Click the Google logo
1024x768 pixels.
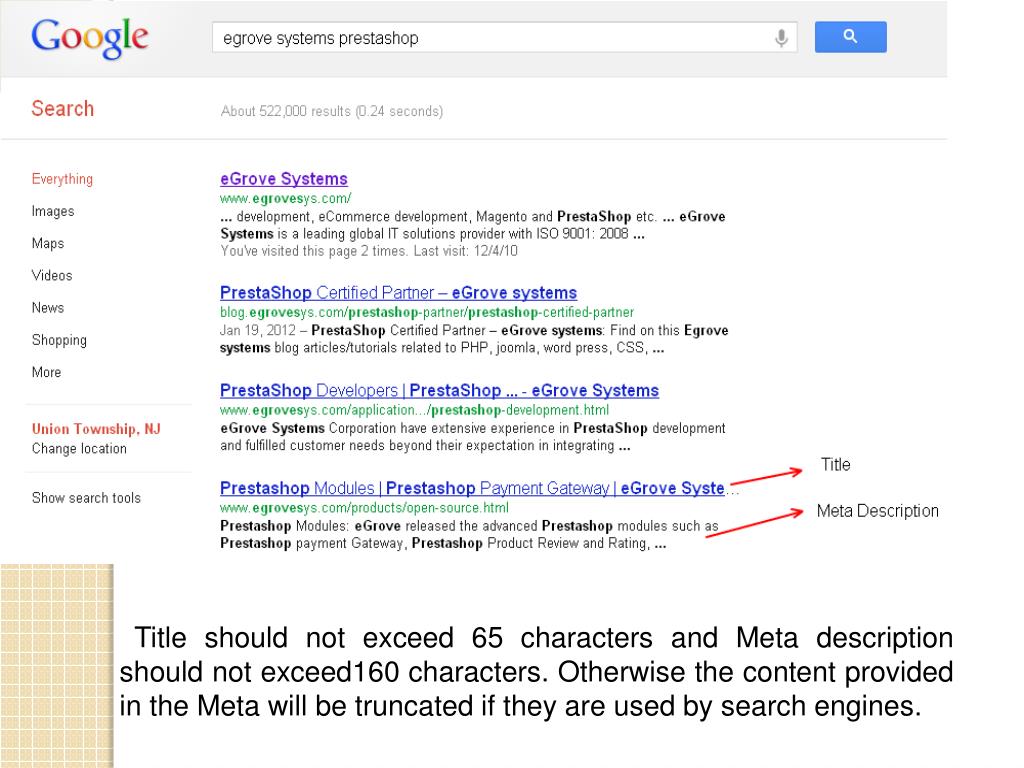[90, 38]
